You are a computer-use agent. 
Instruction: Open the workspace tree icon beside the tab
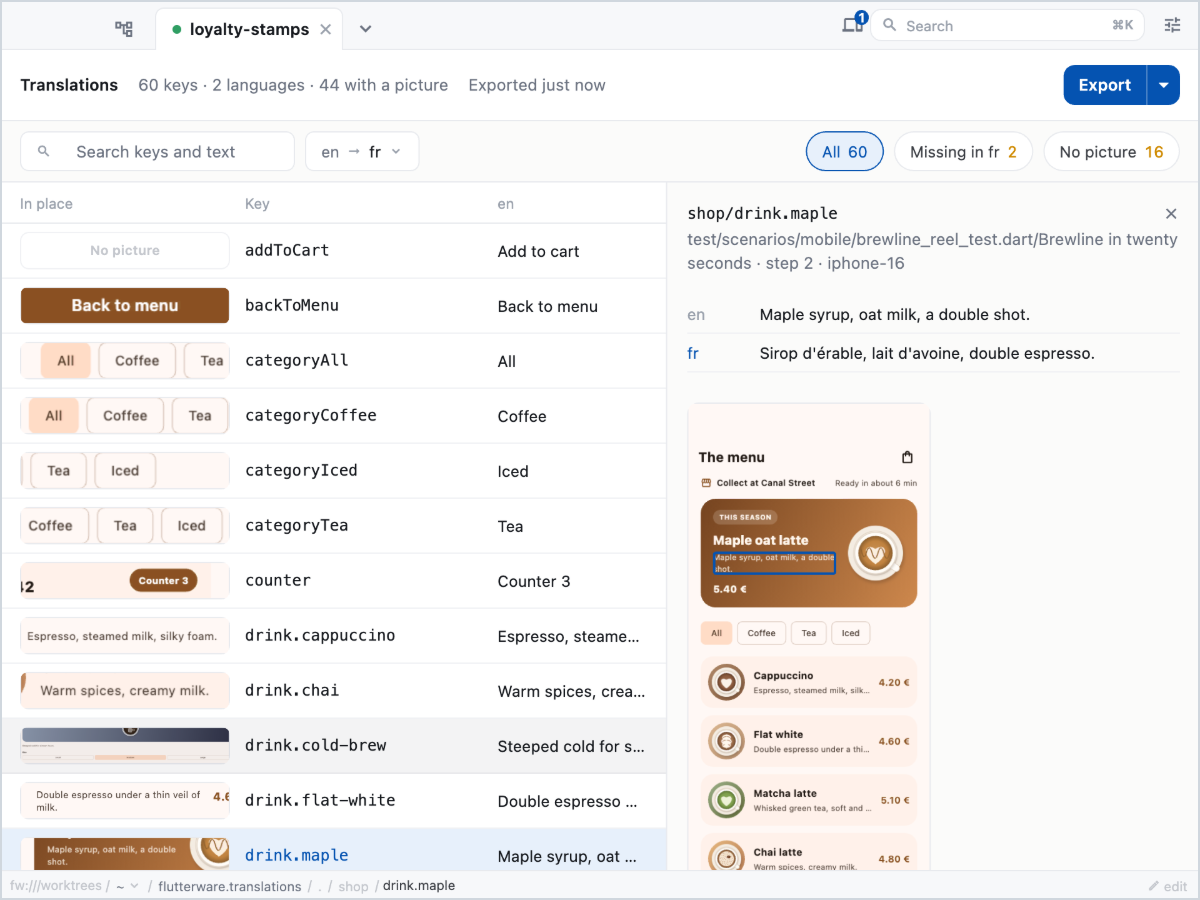[x=124, y=29]
